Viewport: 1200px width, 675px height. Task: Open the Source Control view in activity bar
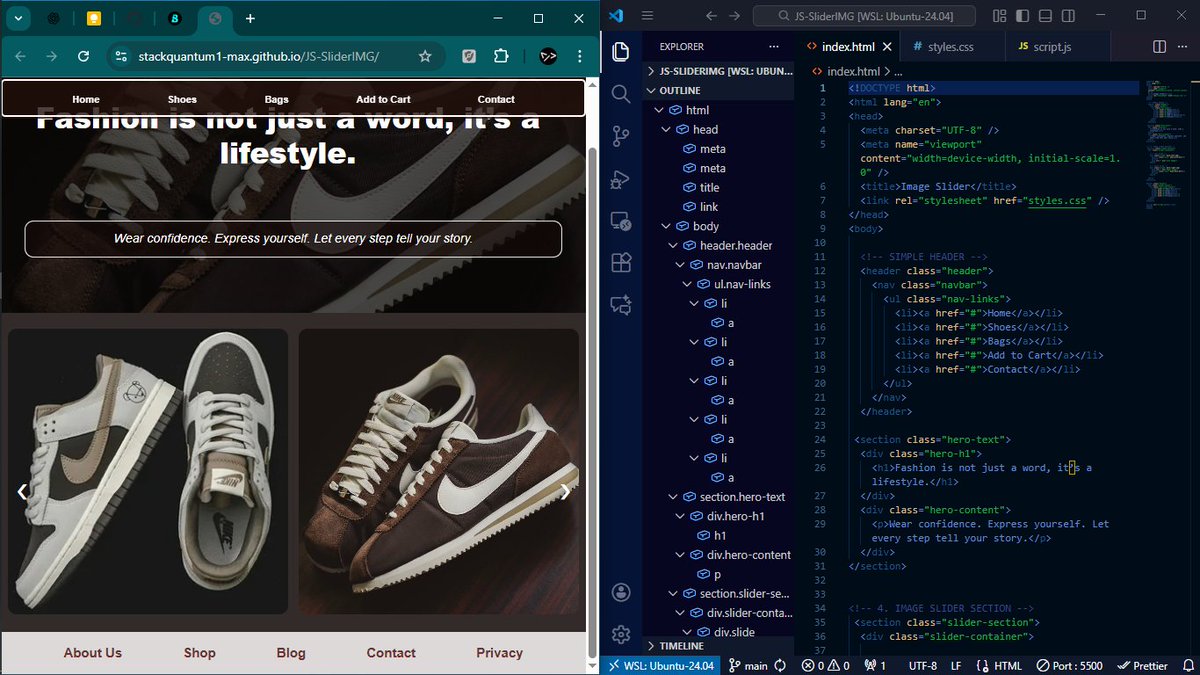(620, 137)
